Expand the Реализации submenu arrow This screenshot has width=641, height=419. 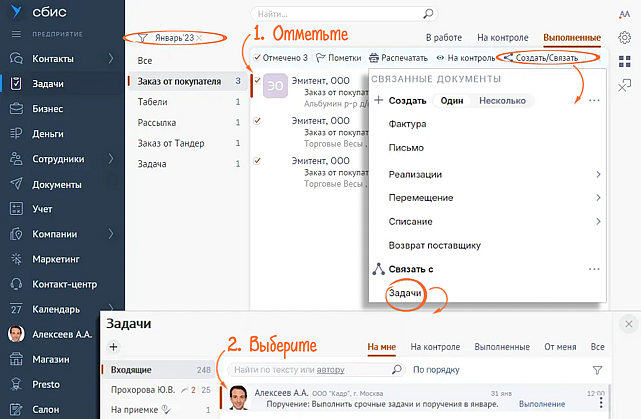[x=598, y=175]
